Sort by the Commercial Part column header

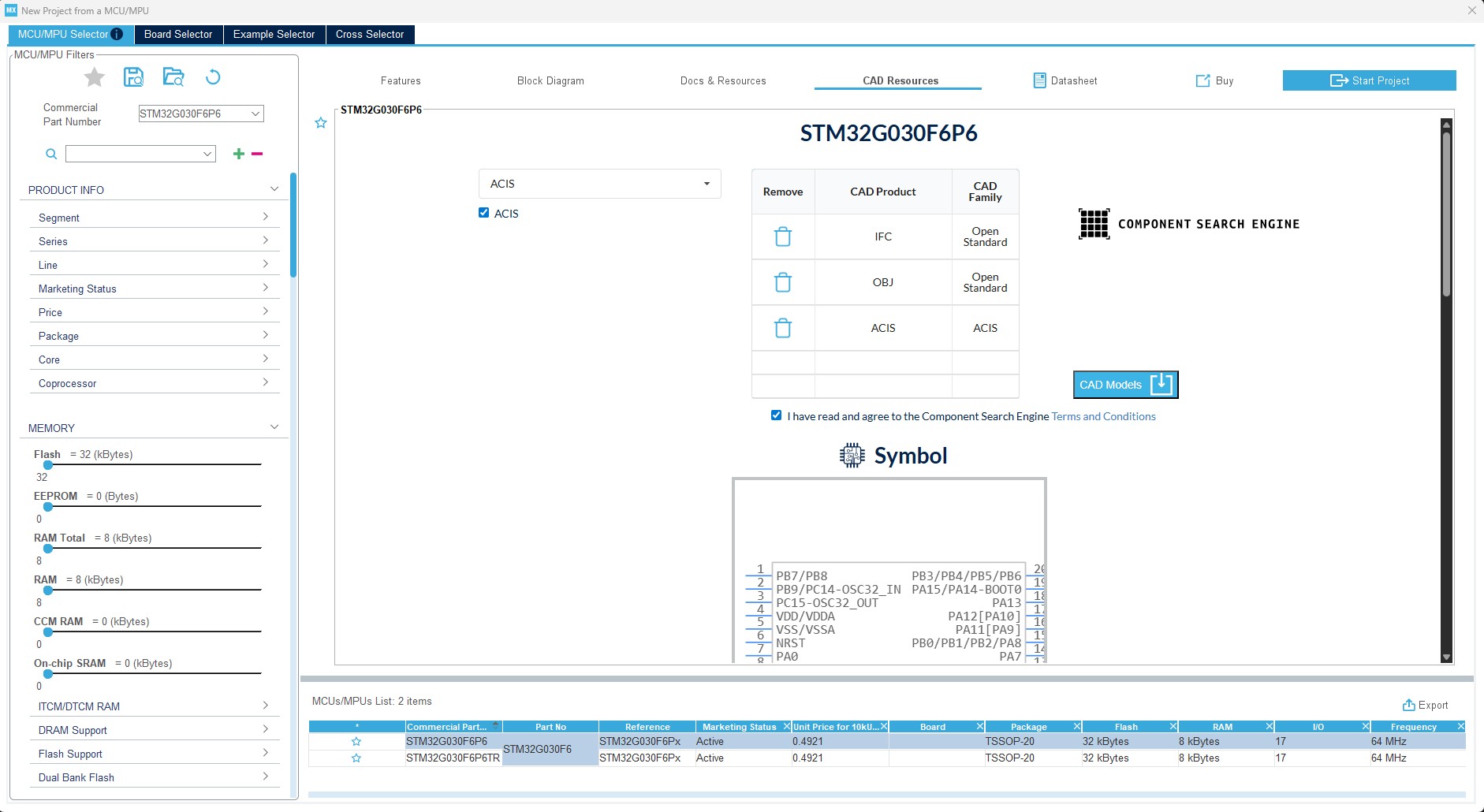(453, 727)
